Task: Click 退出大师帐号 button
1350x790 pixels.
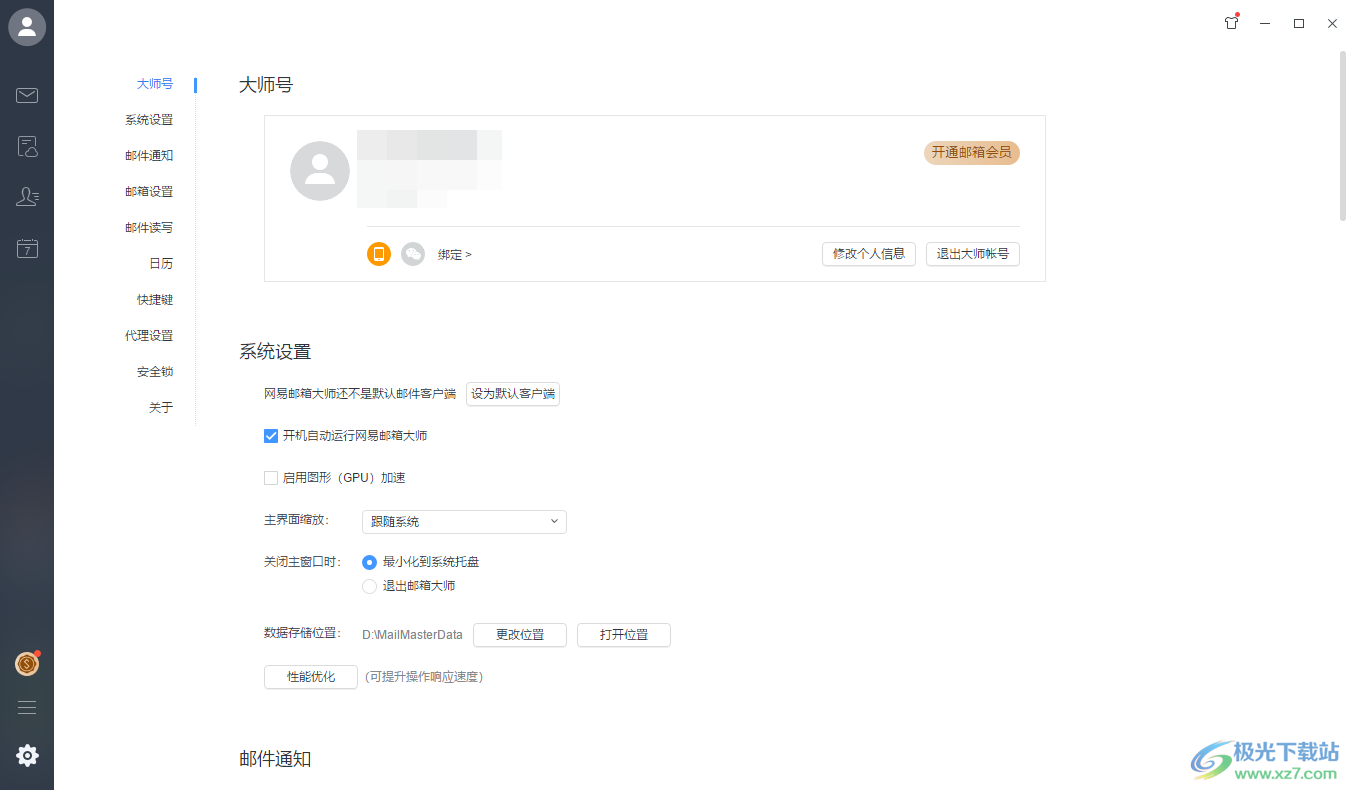Action: coord(973,254)
